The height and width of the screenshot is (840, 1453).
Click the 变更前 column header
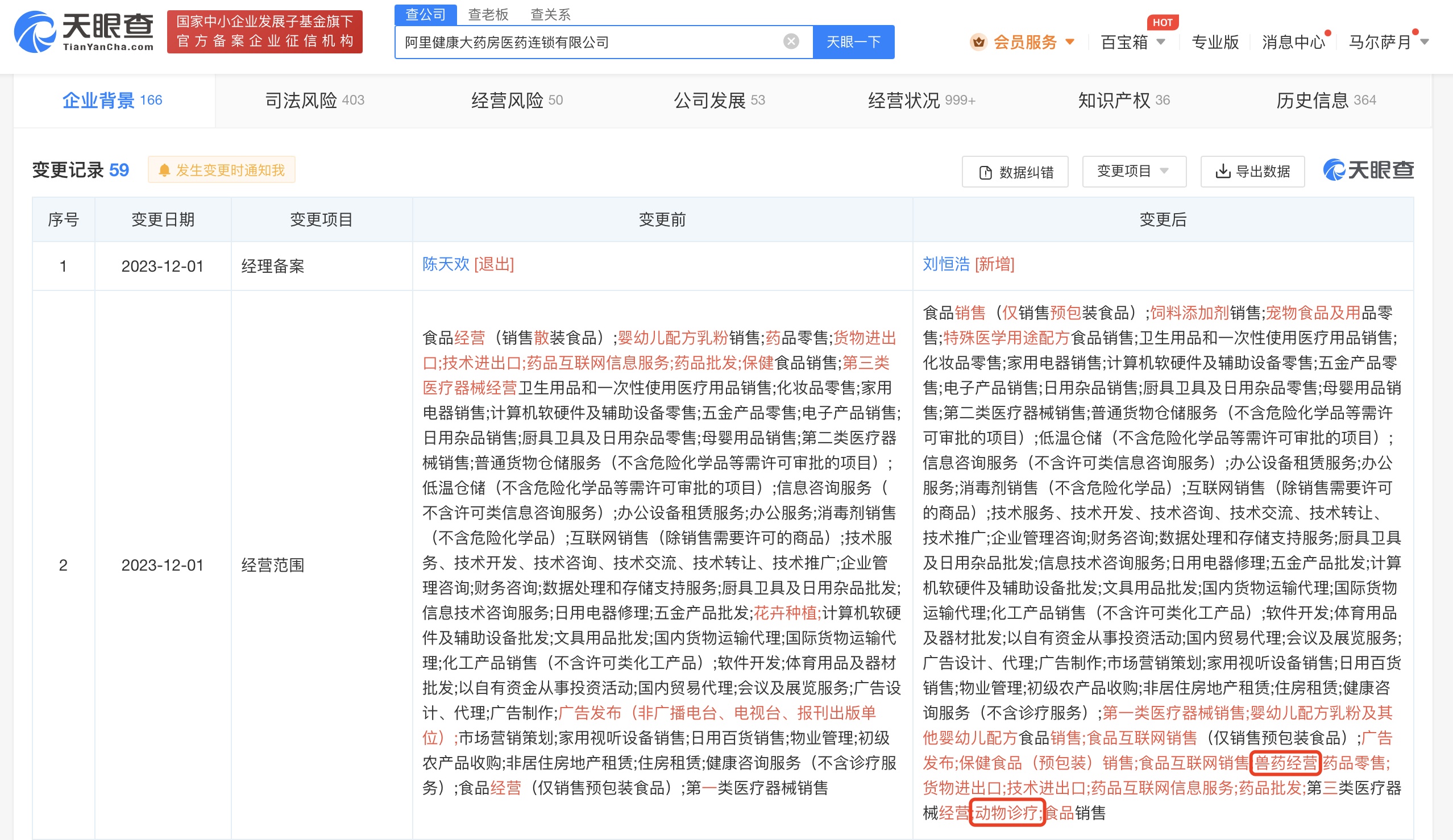(x=662, y=219)
